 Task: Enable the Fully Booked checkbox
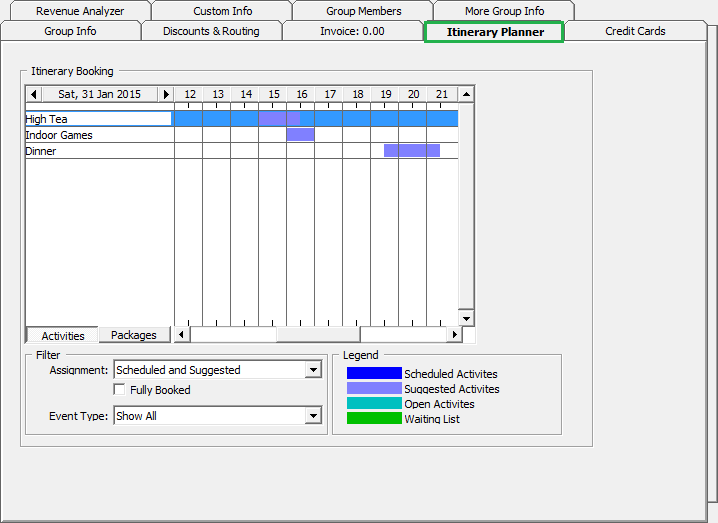pyautogui.click(x=119, y=390)
